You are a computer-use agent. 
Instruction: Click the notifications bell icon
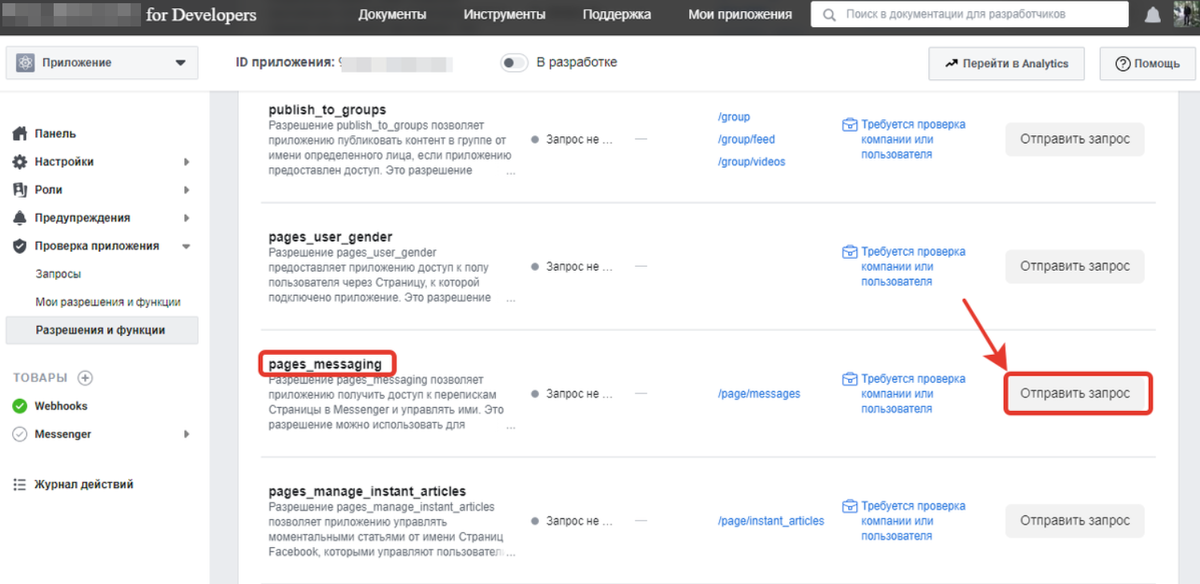[1153, 15]
